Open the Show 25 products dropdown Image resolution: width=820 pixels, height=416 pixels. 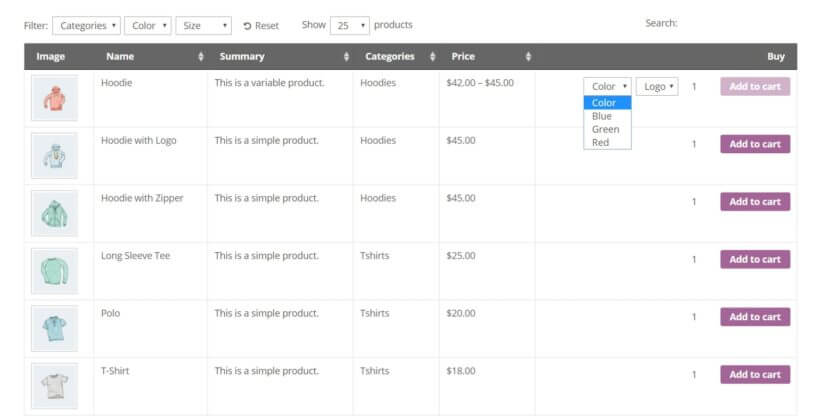pyautogui.click(x=349, y=25)
